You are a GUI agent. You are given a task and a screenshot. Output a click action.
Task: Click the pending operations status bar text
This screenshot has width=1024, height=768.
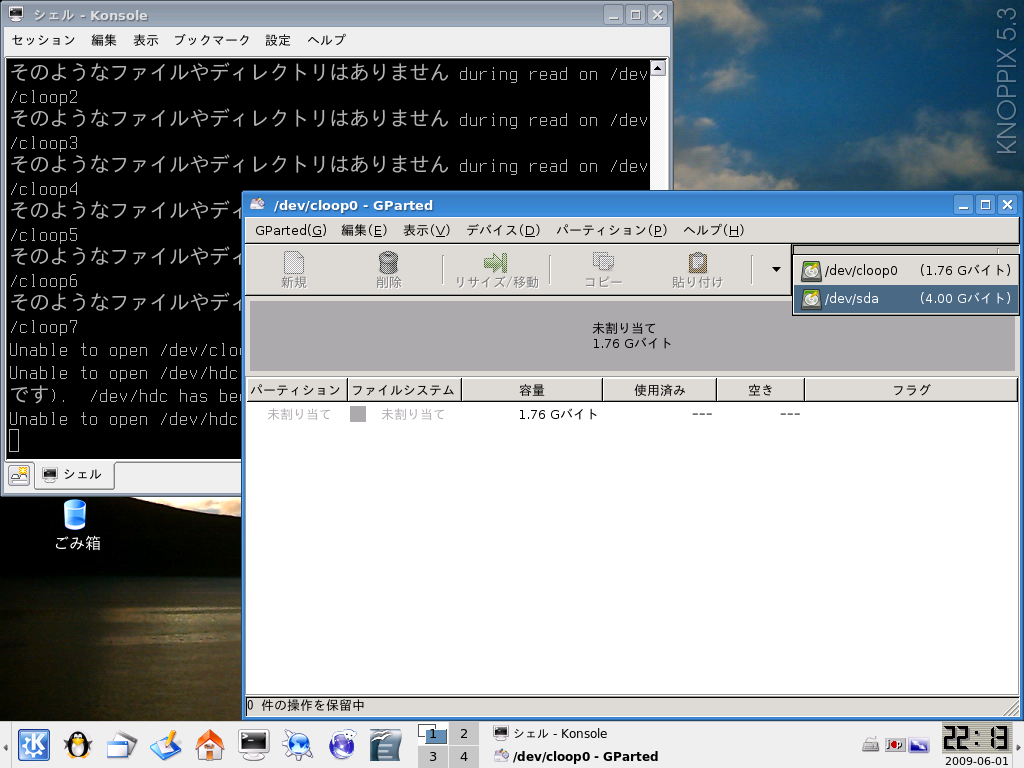(x=306, y=705)
